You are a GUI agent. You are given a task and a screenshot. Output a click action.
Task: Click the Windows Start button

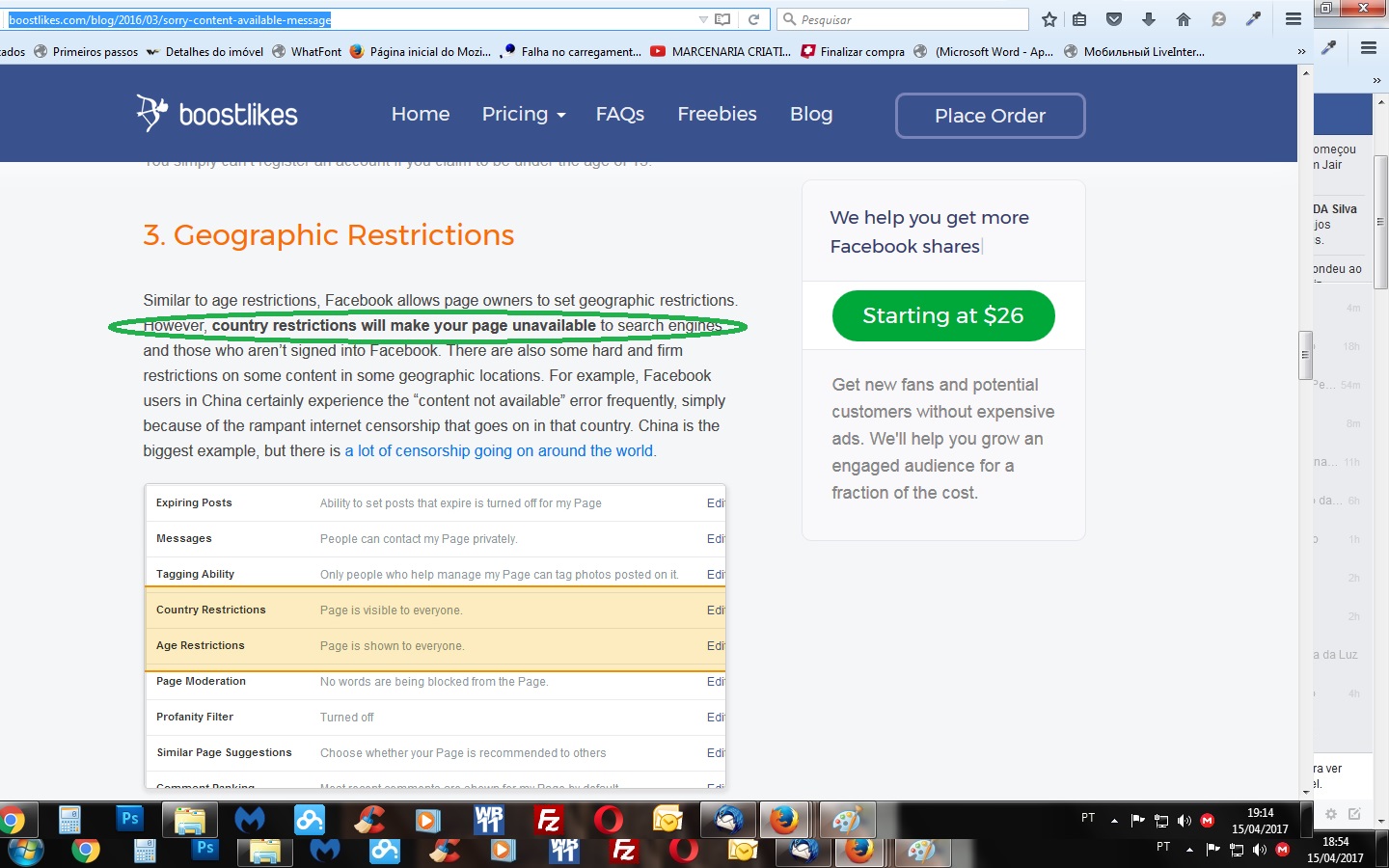click(26, 852)
